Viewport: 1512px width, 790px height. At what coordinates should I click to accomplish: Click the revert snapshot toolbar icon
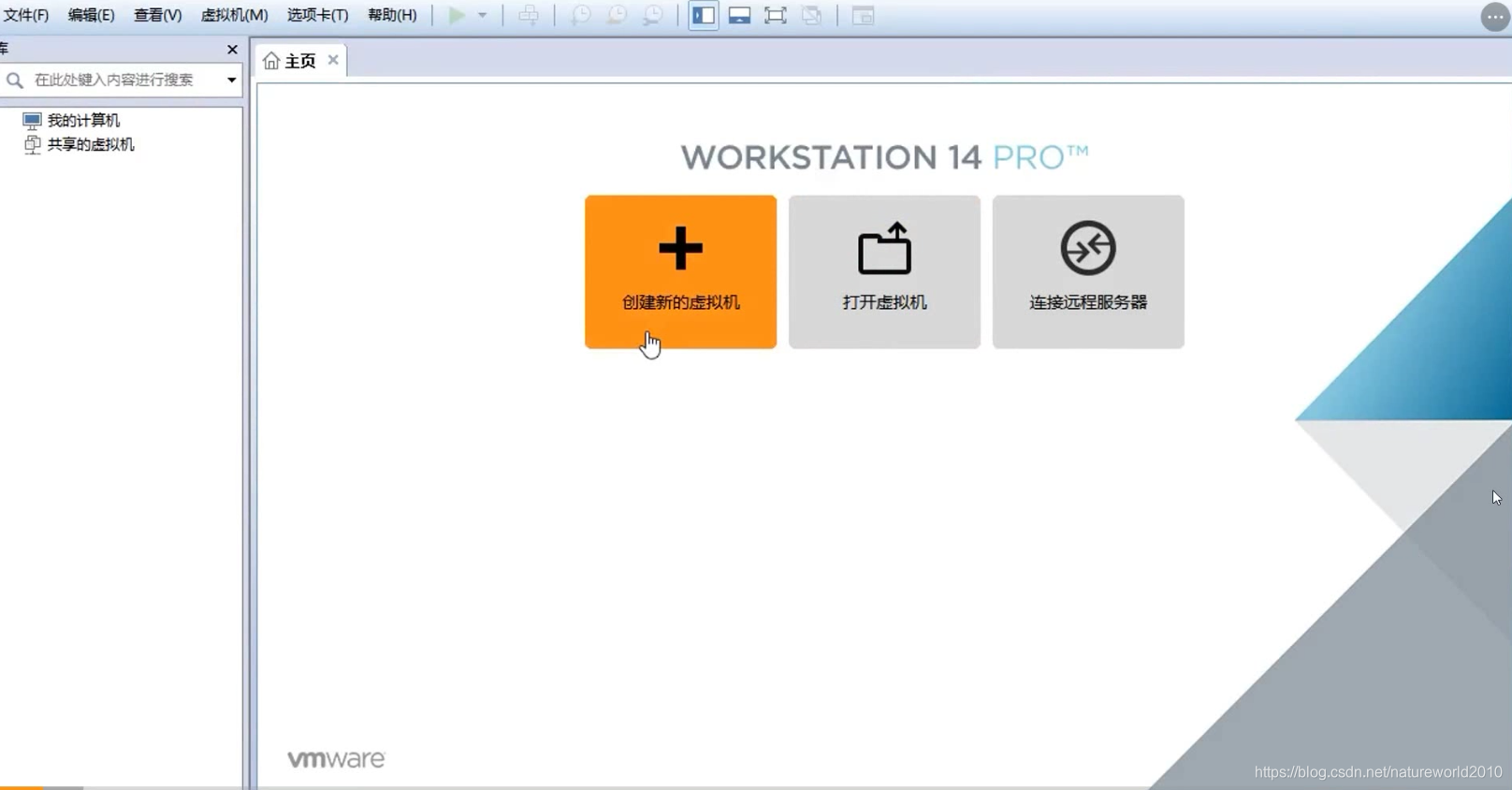(617, 15)
